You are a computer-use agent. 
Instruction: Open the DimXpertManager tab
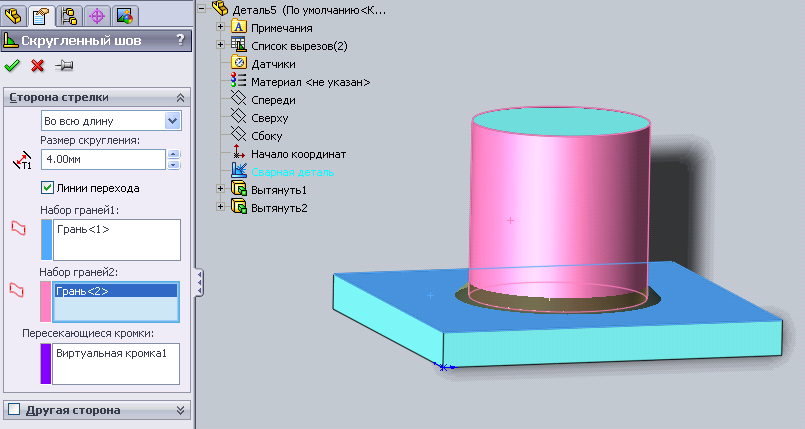coord(97,15)
